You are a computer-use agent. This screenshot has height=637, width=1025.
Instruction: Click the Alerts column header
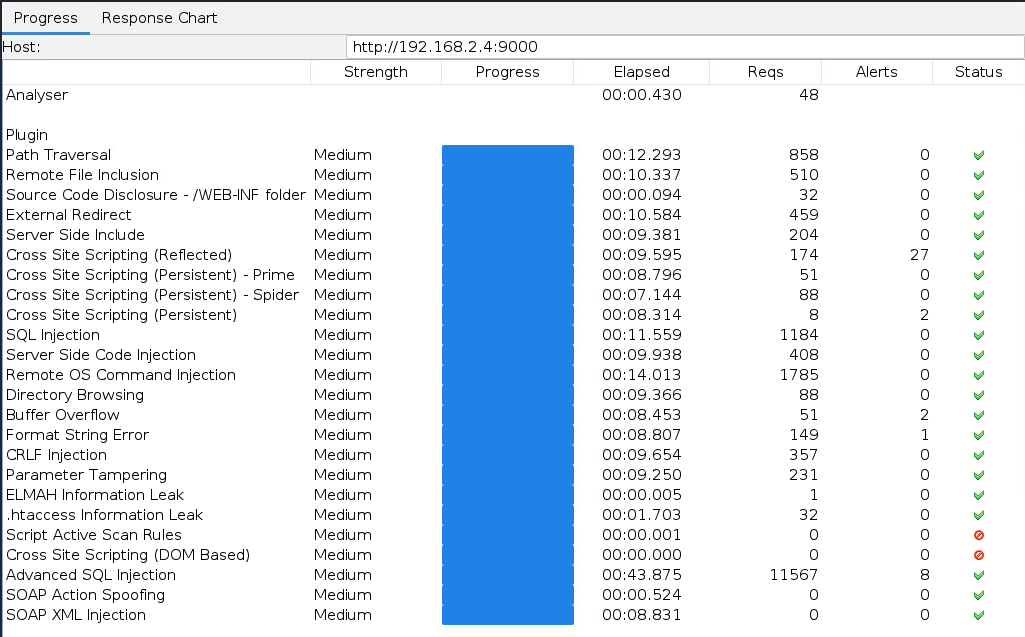pos(876,72)
